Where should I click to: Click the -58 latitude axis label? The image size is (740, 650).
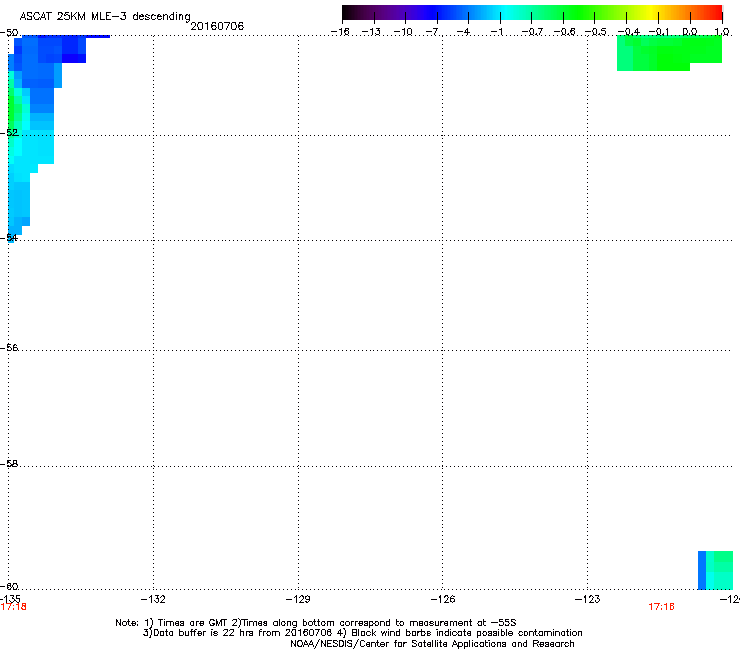click(x=9, y=464)
